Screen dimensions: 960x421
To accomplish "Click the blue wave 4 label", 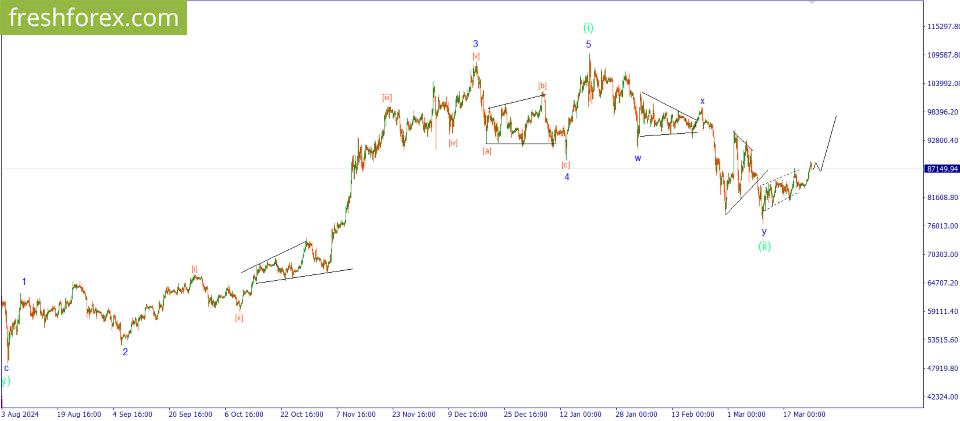I will point(566,177).
